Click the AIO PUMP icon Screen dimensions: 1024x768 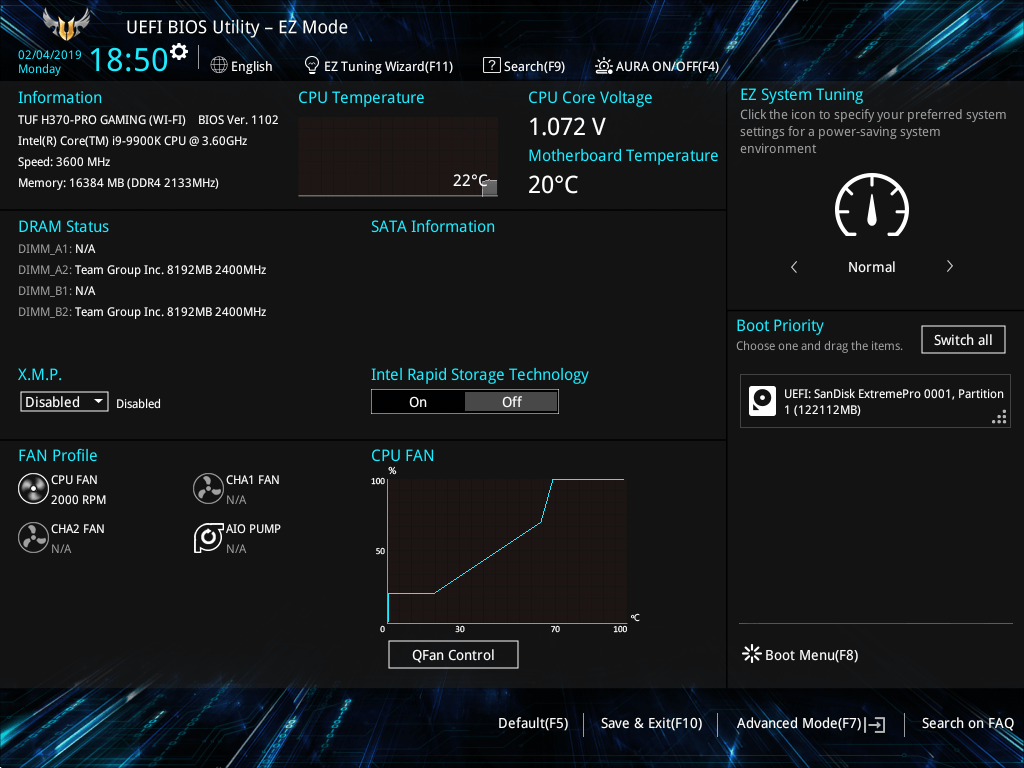coord(208,538)
